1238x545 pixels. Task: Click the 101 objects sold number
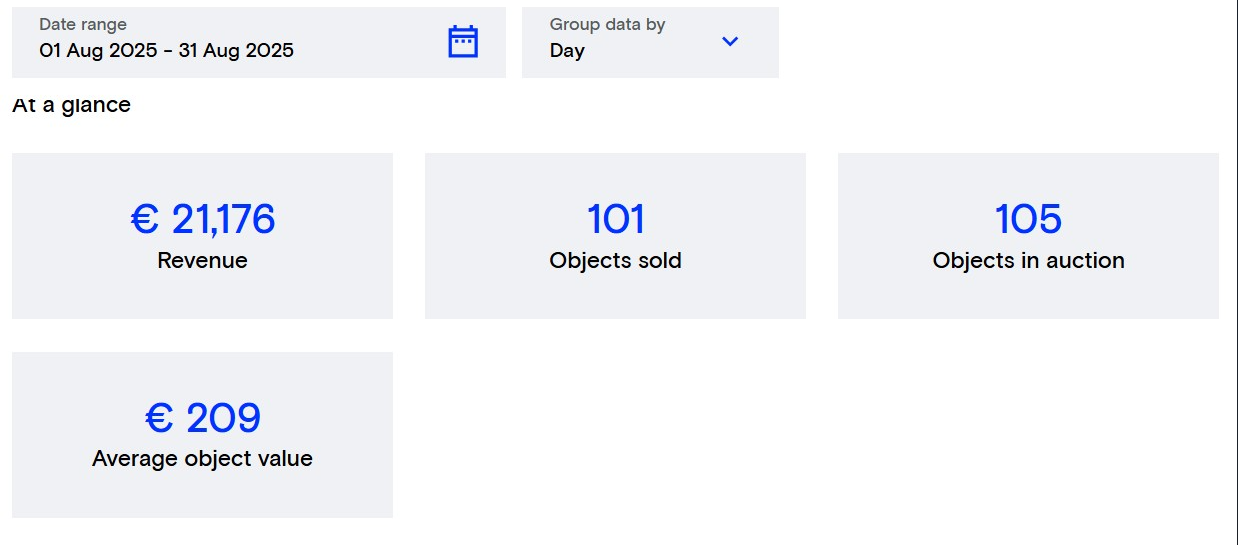[x=615, y=219]
